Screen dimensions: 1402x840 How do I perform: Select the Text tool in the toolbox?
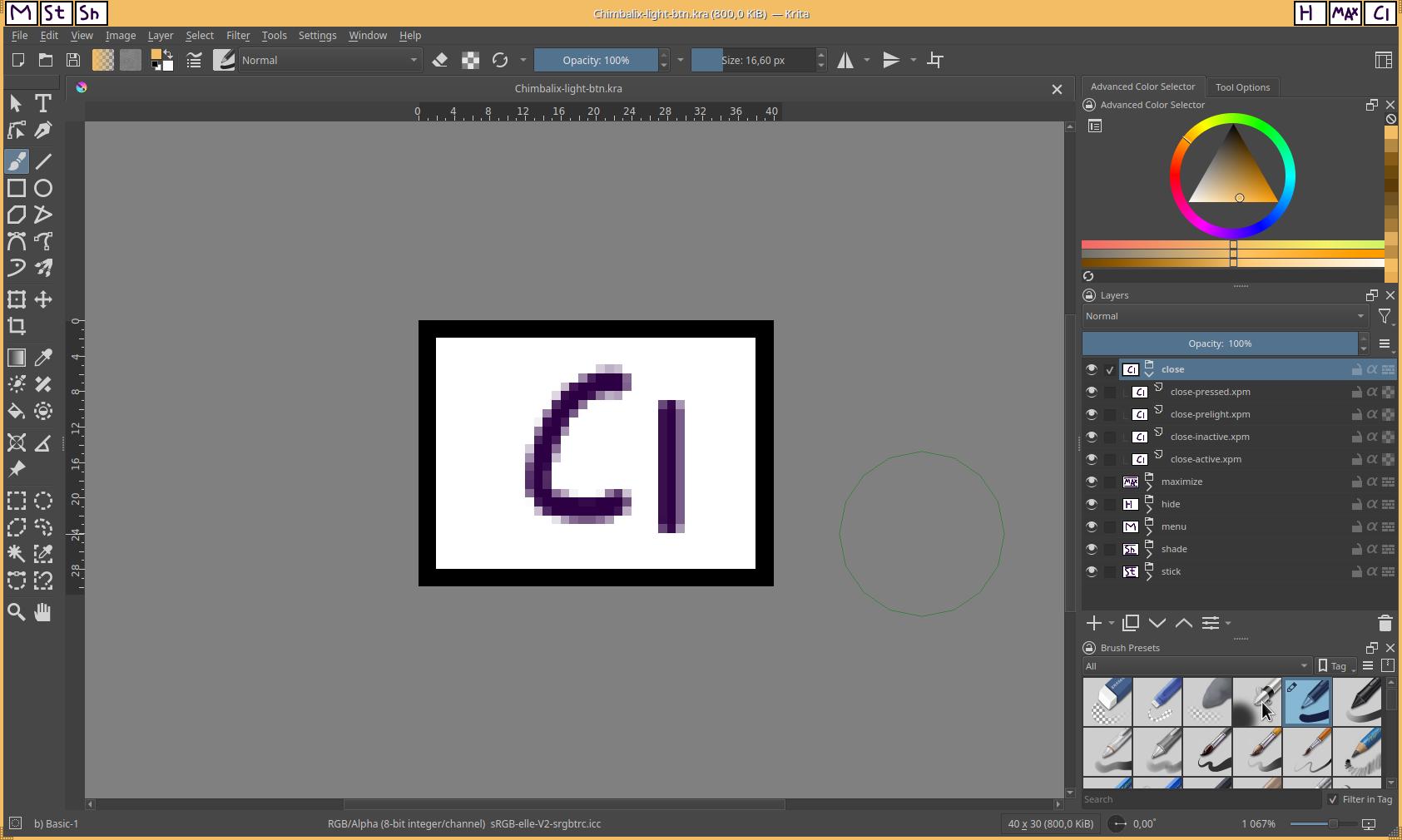pyautogui.click(x=43, y=103)
